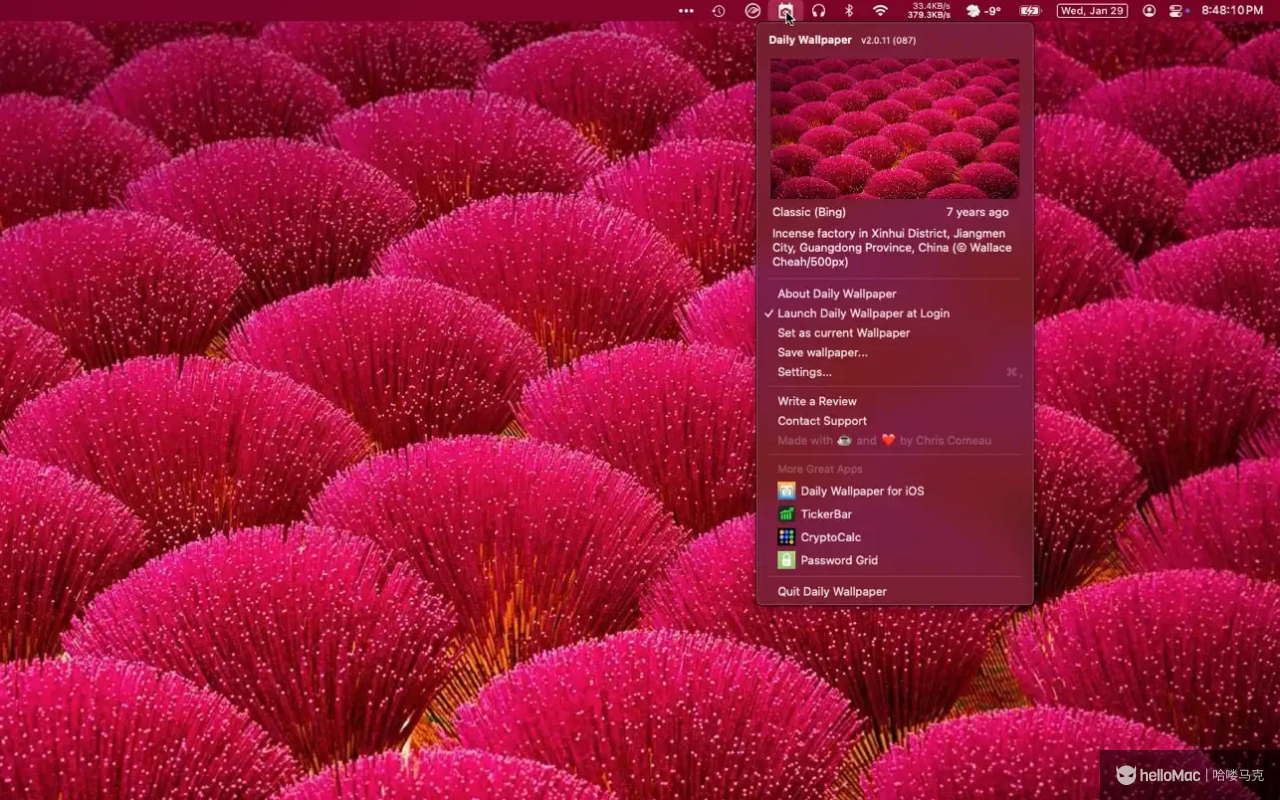This screenshot has width=1280, height=800.
Task: Click the CryptoCalc app icon
Action: pos(786,537)
